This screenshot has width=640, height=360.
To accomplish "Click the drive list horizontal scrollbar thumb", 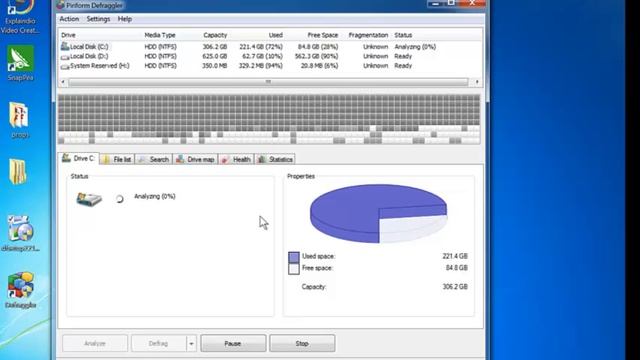I will coord(268,82).
